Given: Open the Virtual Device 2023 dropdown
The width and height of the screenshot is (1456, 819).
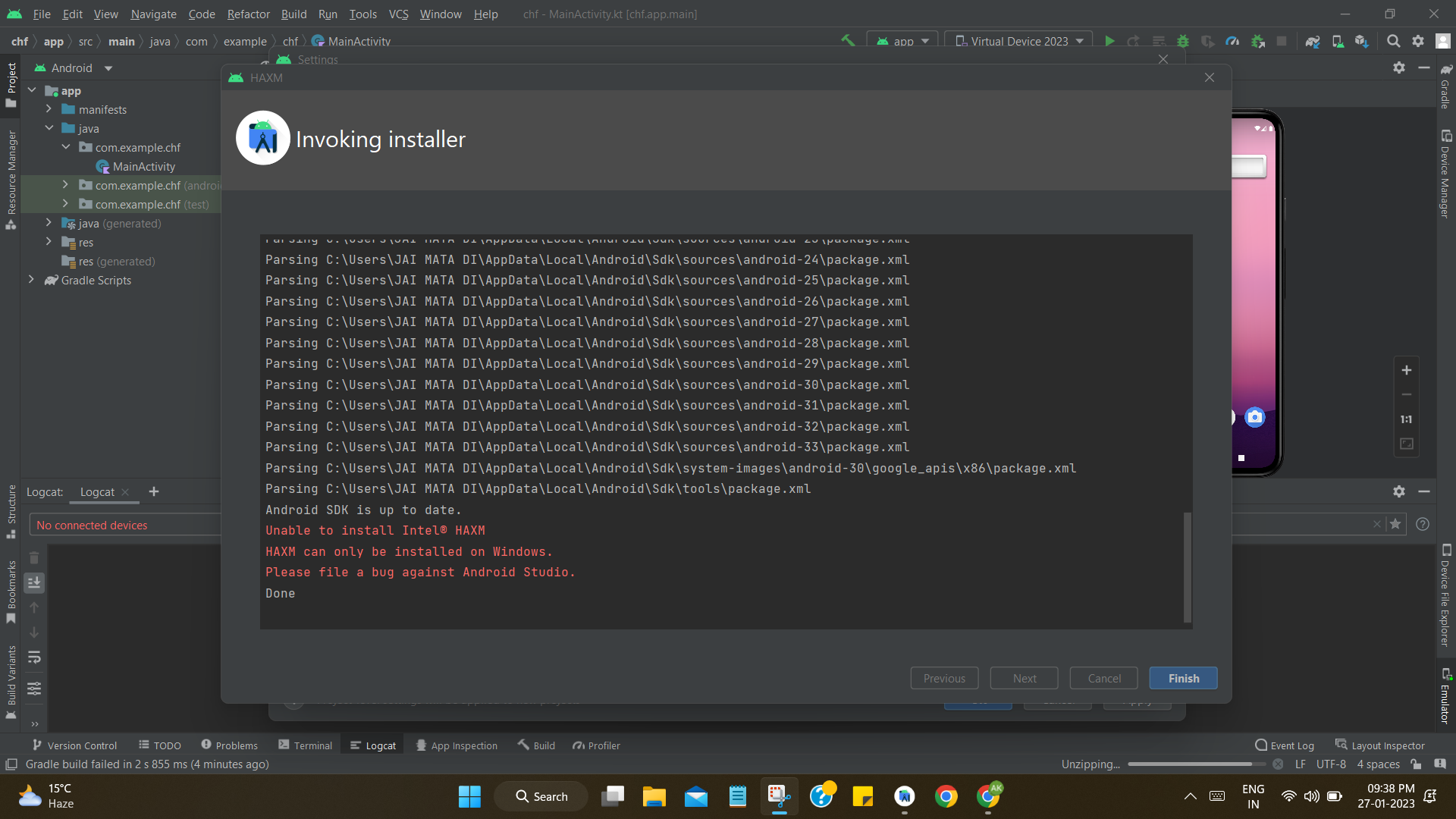Looking at the screenshot, I should [x=1018, y=41].
